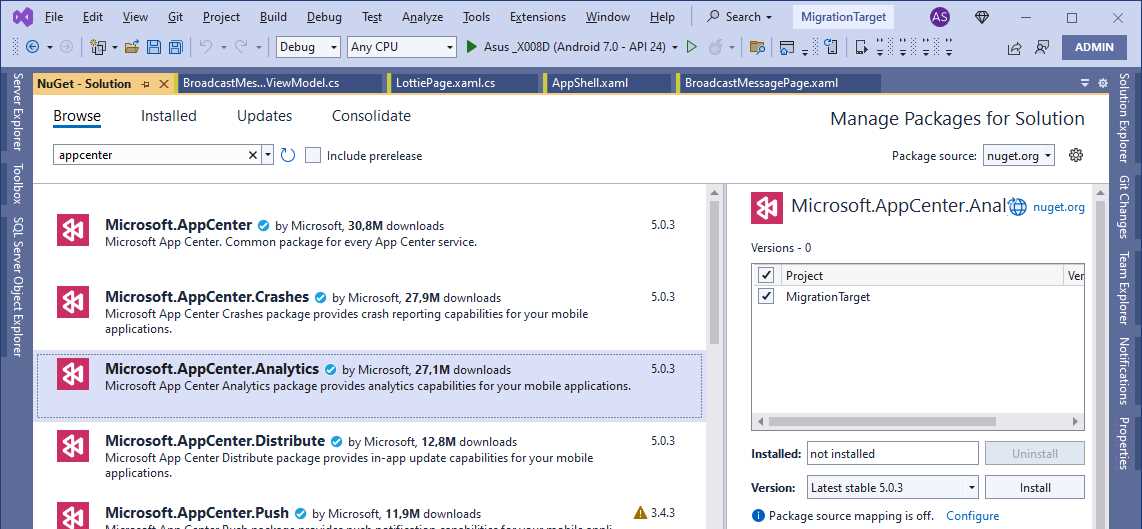Expand the New Project icon dropdown arrow
Image resolution: width=1142 pixels, height=529 pixels.
coord(115,47)
